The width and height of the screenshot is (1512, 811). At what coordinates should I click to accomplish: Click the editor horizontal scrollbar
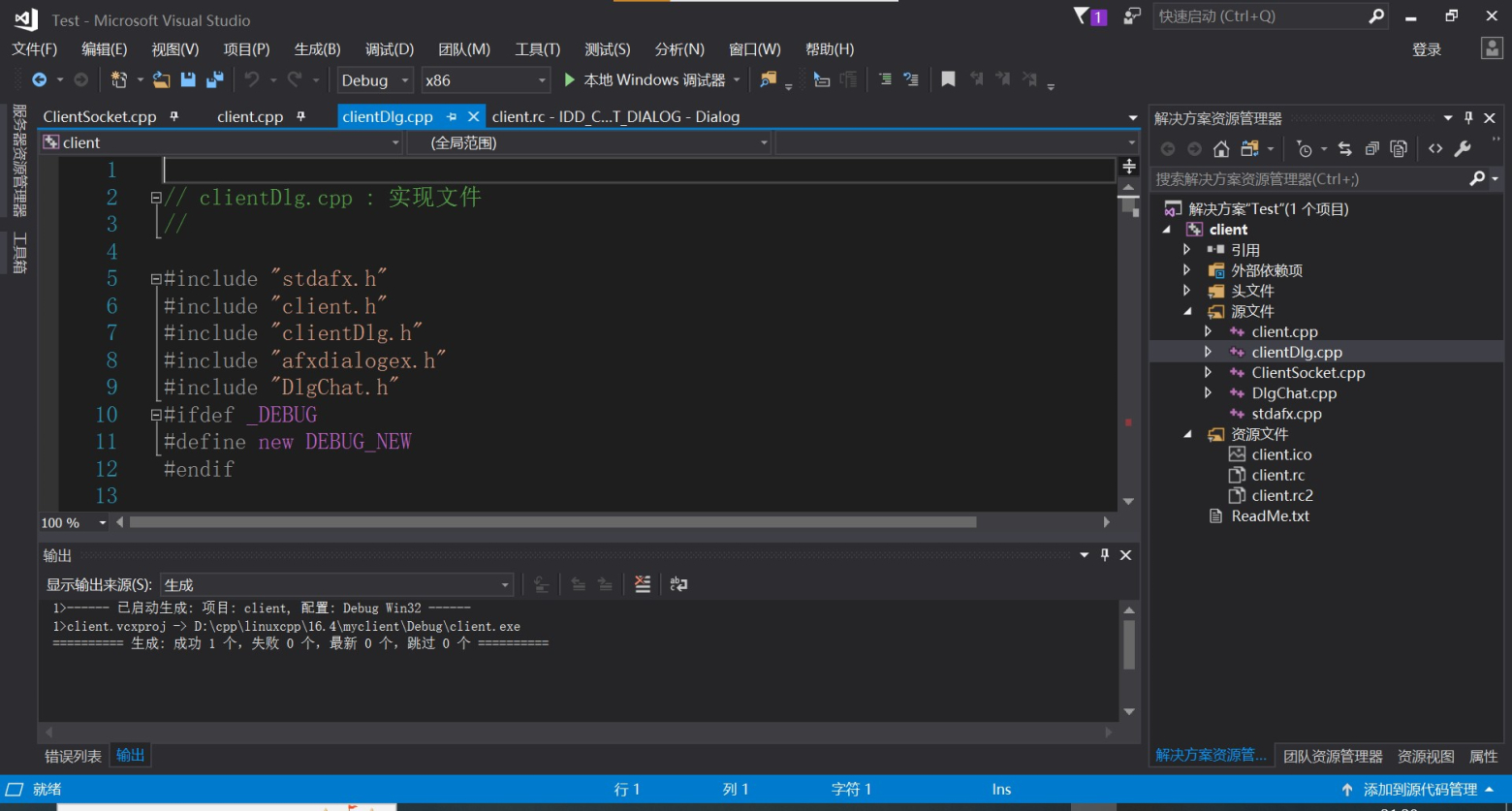point(552,522)
